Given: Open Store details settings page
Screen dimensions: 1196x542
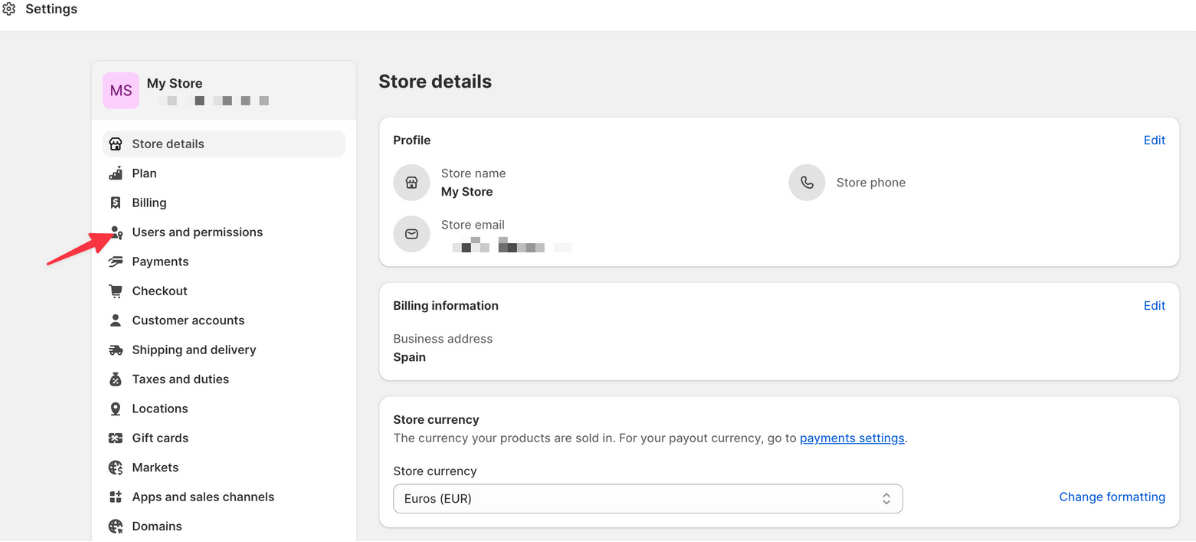Looking at the screenshot, I should (223, 144).
